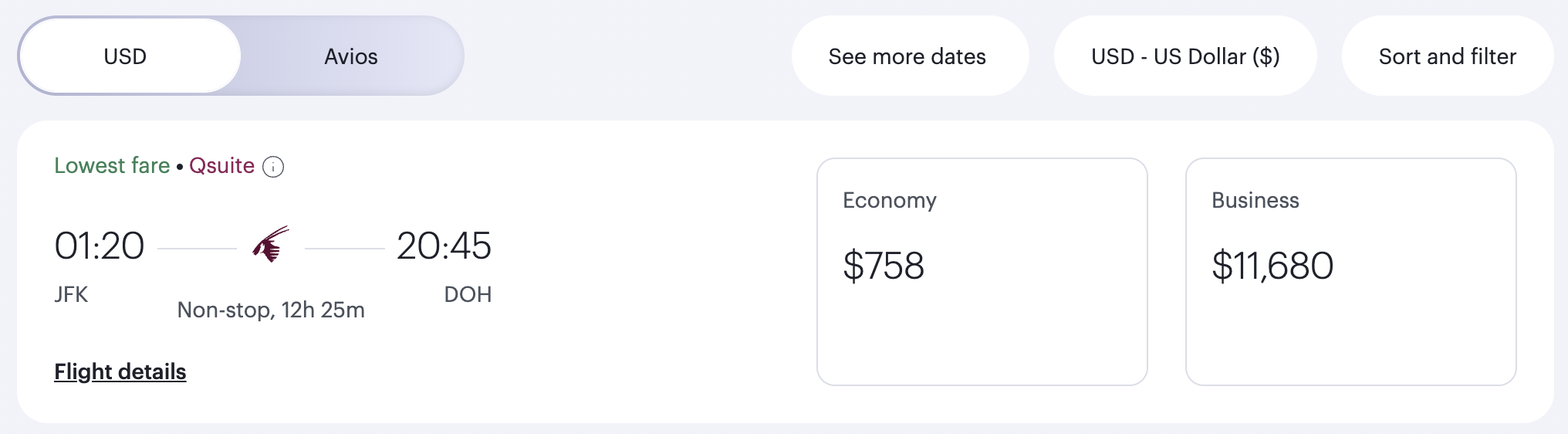Image resolution: width=1568 pixels, height=434 pixels.
Task: Open the Flight details link
Action: (x=120, y=371)
